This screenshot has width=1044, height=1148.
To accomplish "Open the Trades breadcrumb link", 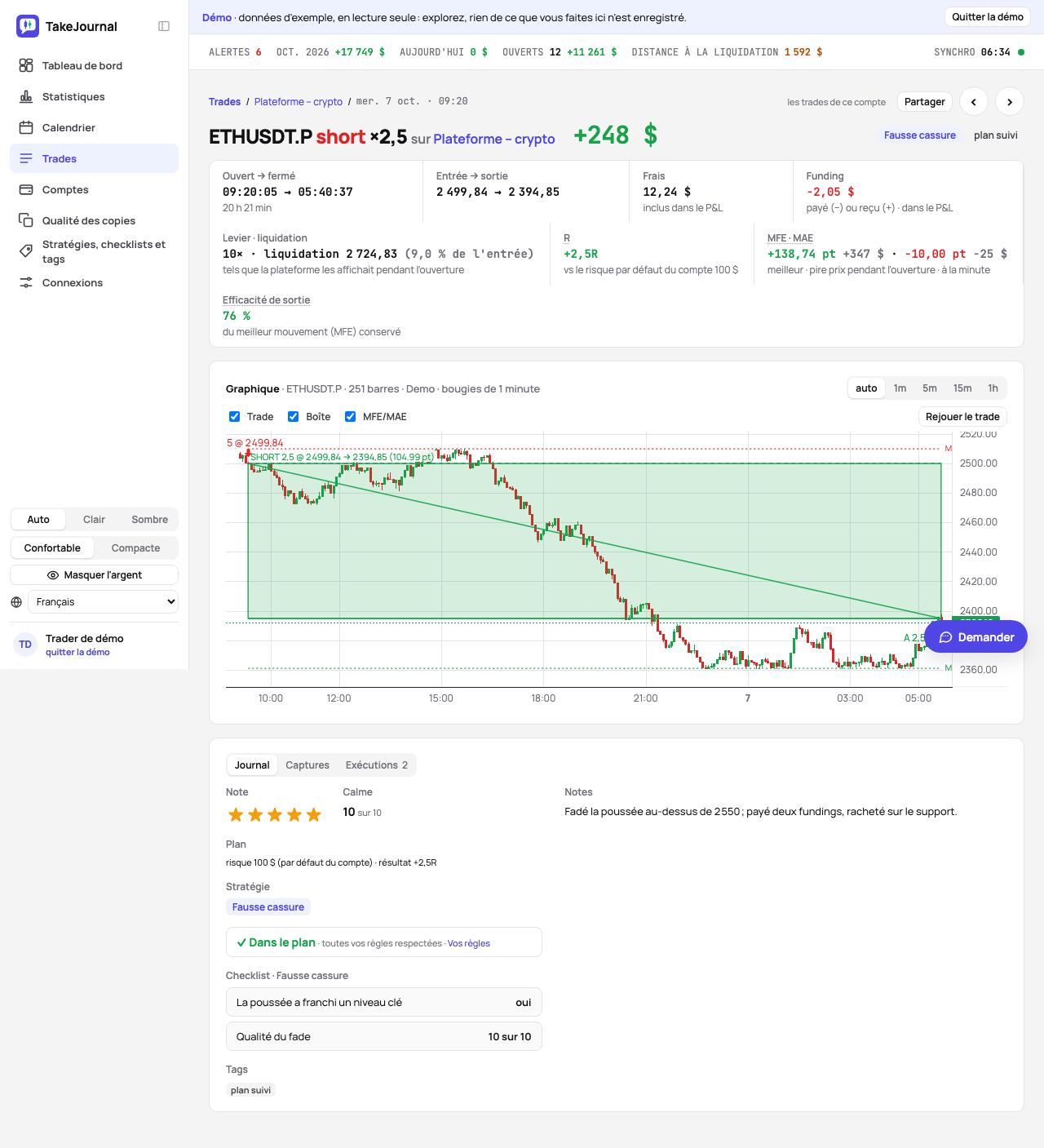I will 224,102.
